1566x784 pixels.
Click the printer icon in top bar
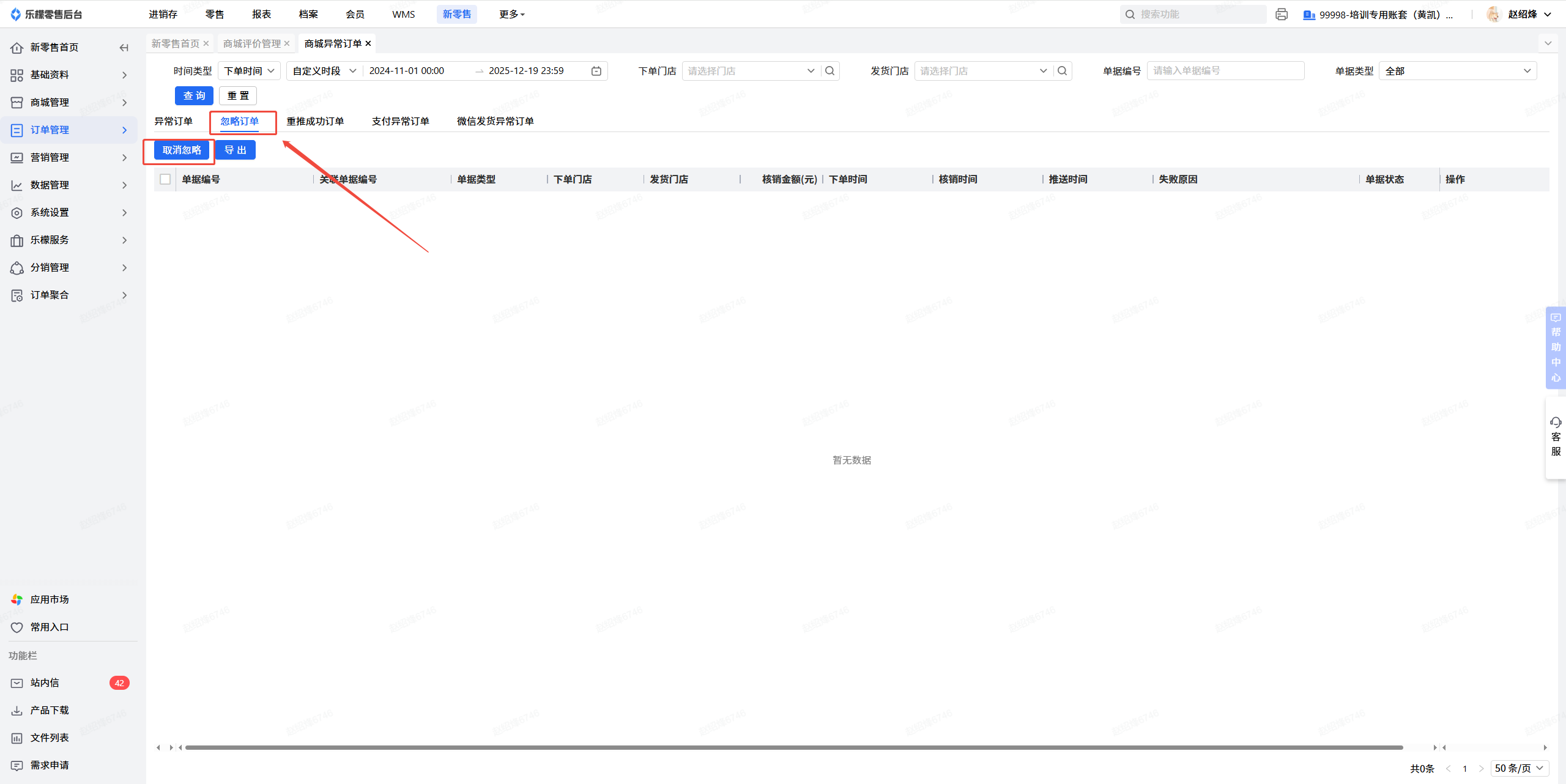click(x=1282, y=14)
